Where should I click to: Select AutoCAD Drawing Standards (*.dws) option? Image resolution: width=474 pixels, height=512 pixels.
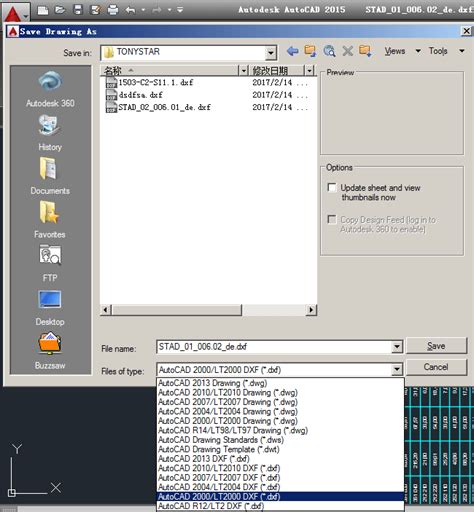point(280,440)
